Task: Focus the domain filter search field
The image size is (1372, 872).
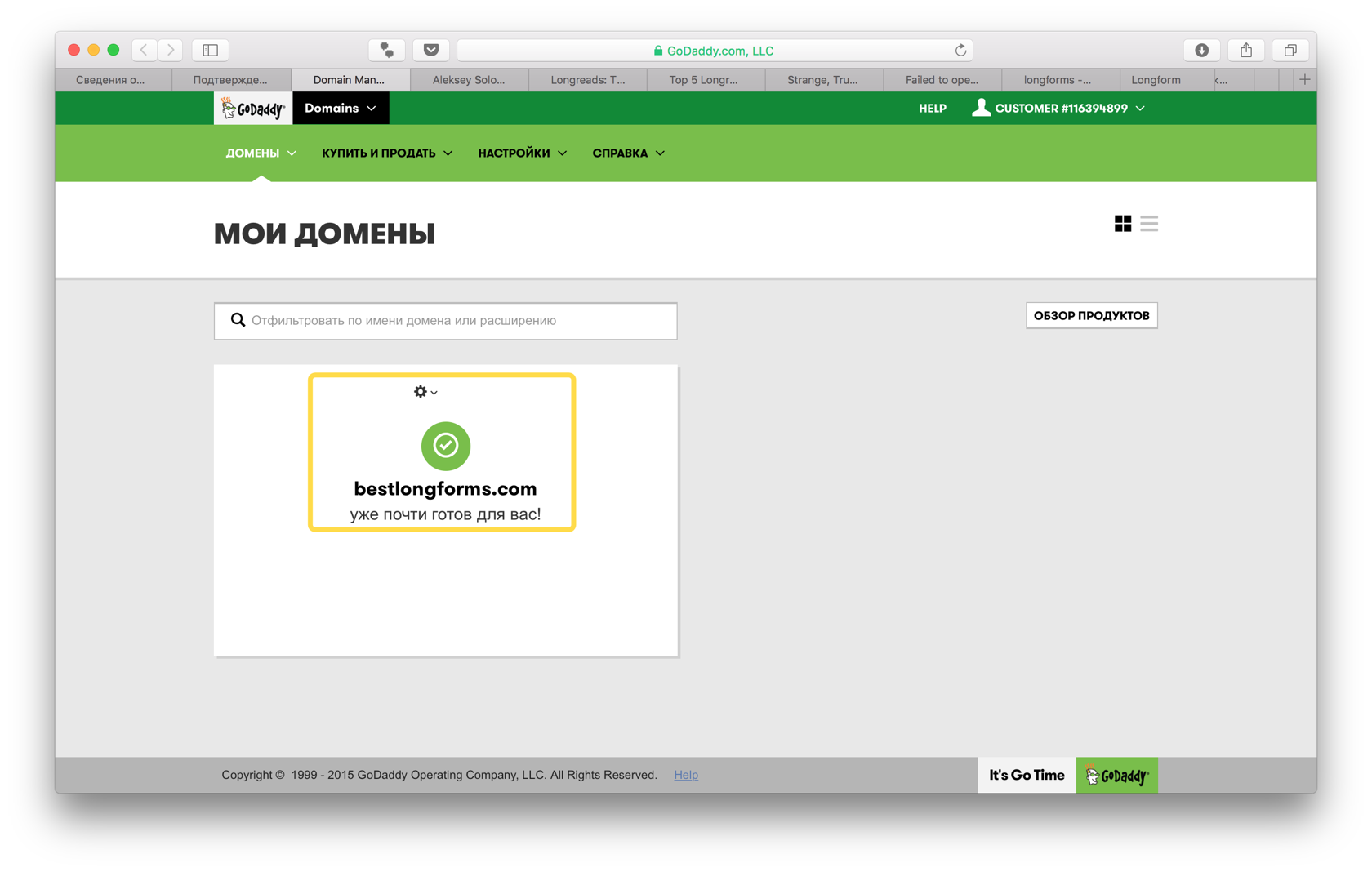Action: tap(445, 321)
